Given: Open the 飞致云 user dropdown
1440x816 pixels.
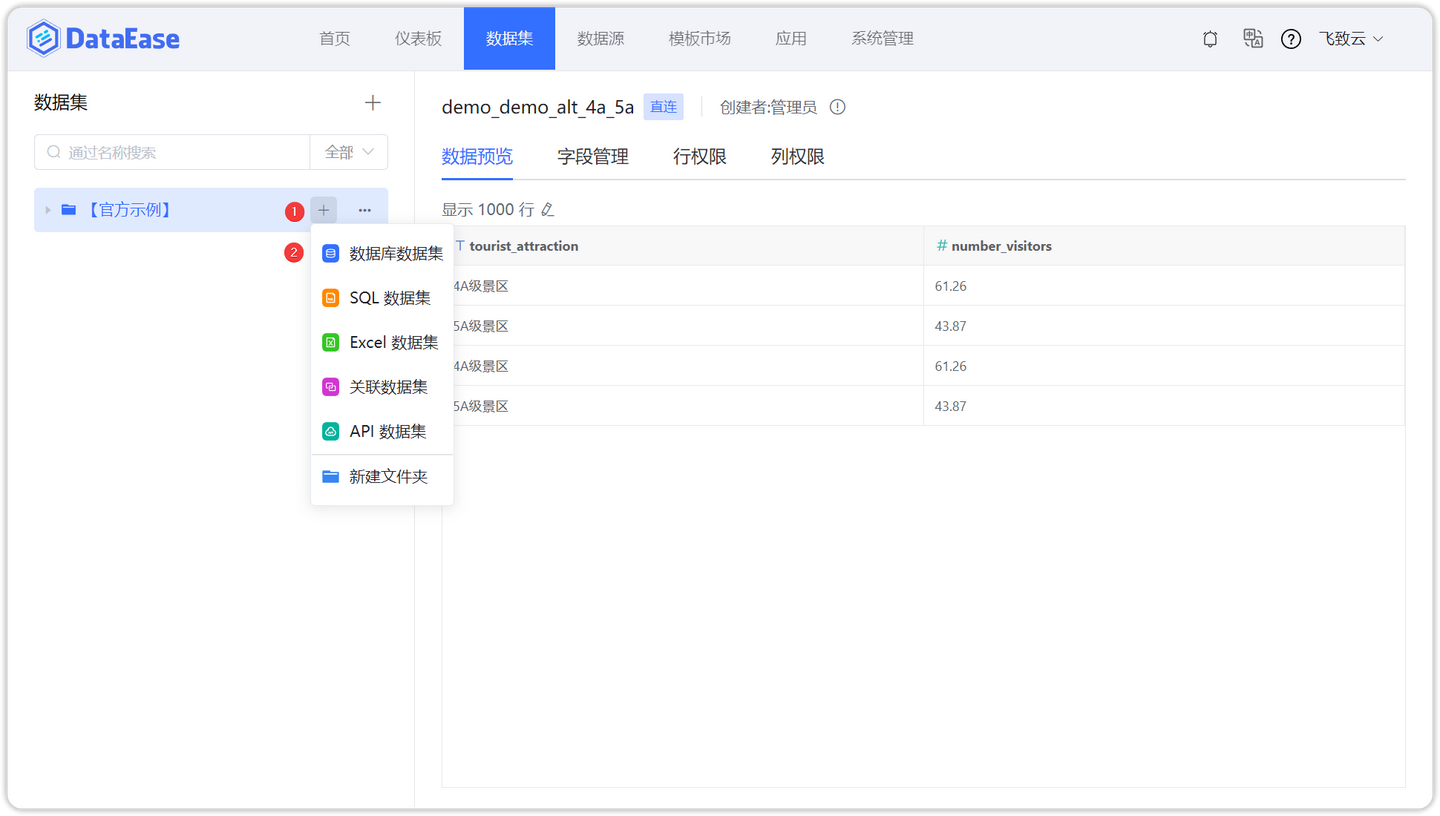Looking at the screenshot, I should tap(1351, 39).
